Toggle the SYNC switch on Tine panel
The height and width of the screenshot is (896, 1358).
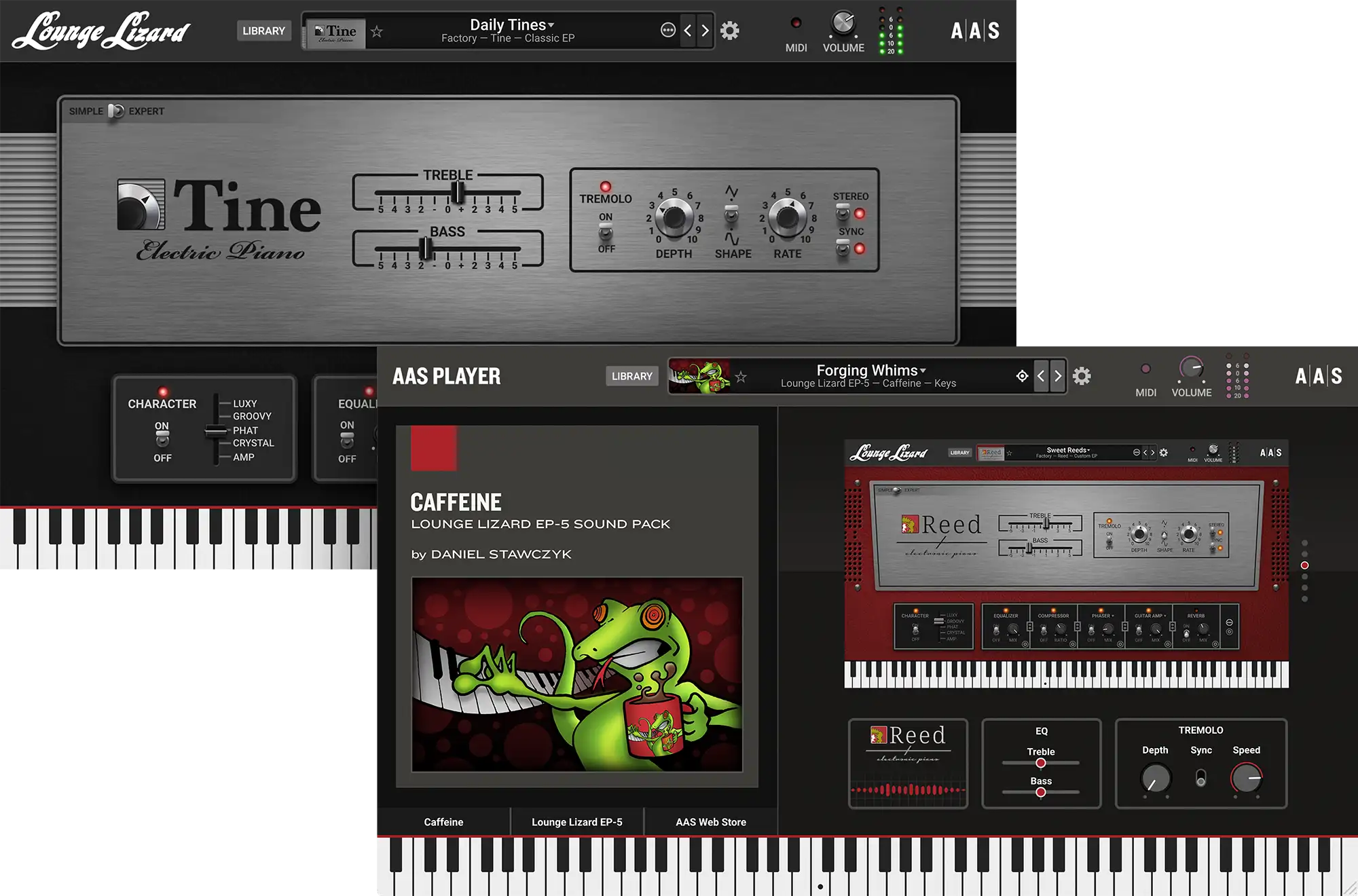[843, 248]
